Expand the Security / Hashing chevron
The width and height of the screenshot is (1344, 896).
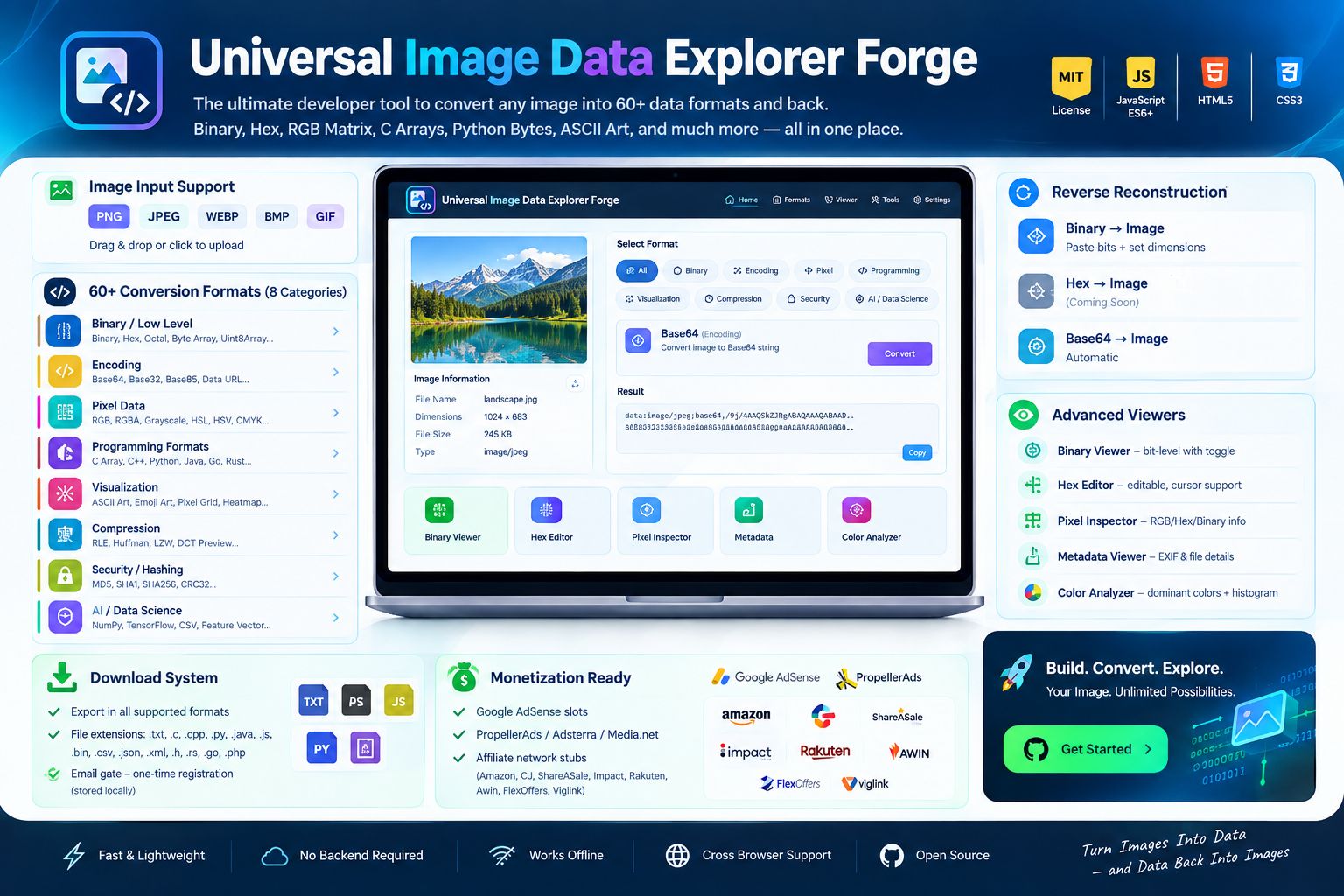click(336, 576)
